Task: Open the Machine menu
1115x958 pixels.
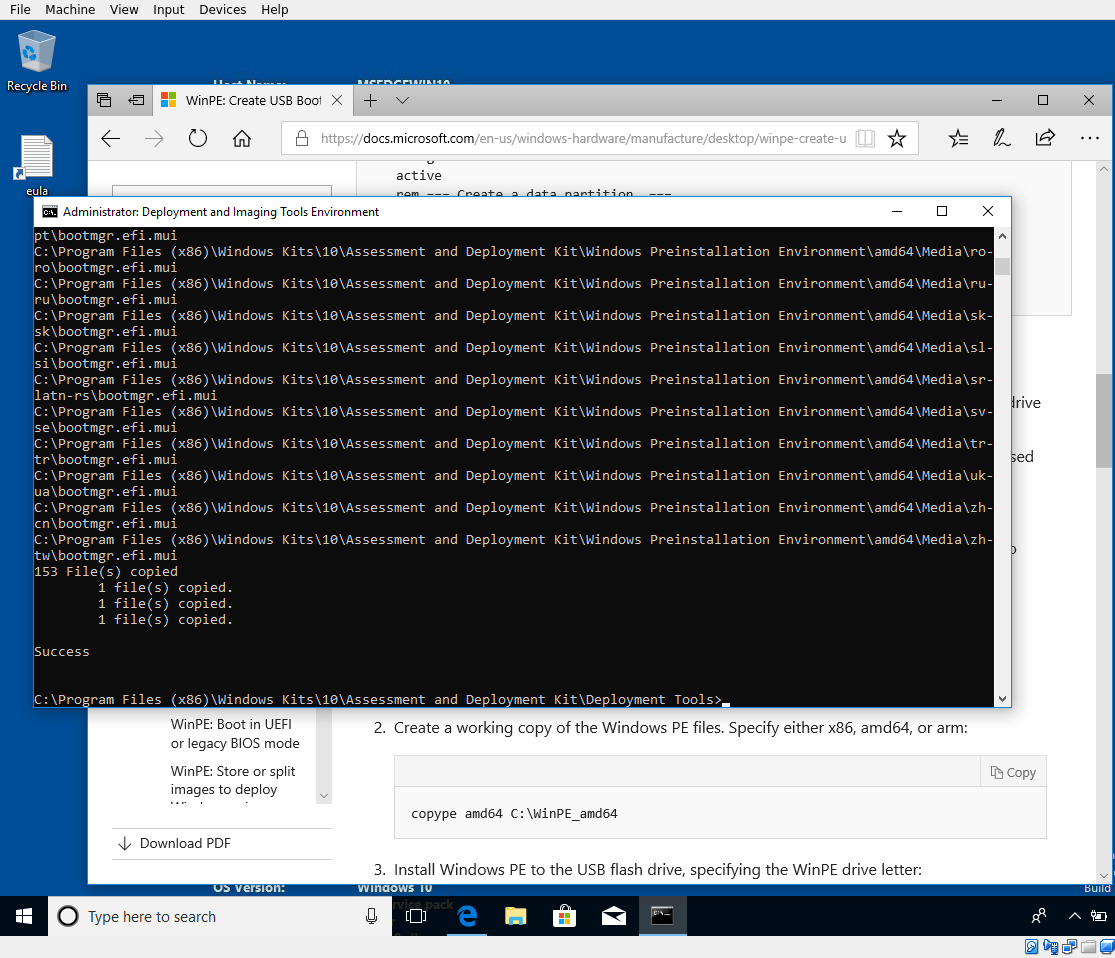Action: [x=70, y=9]
